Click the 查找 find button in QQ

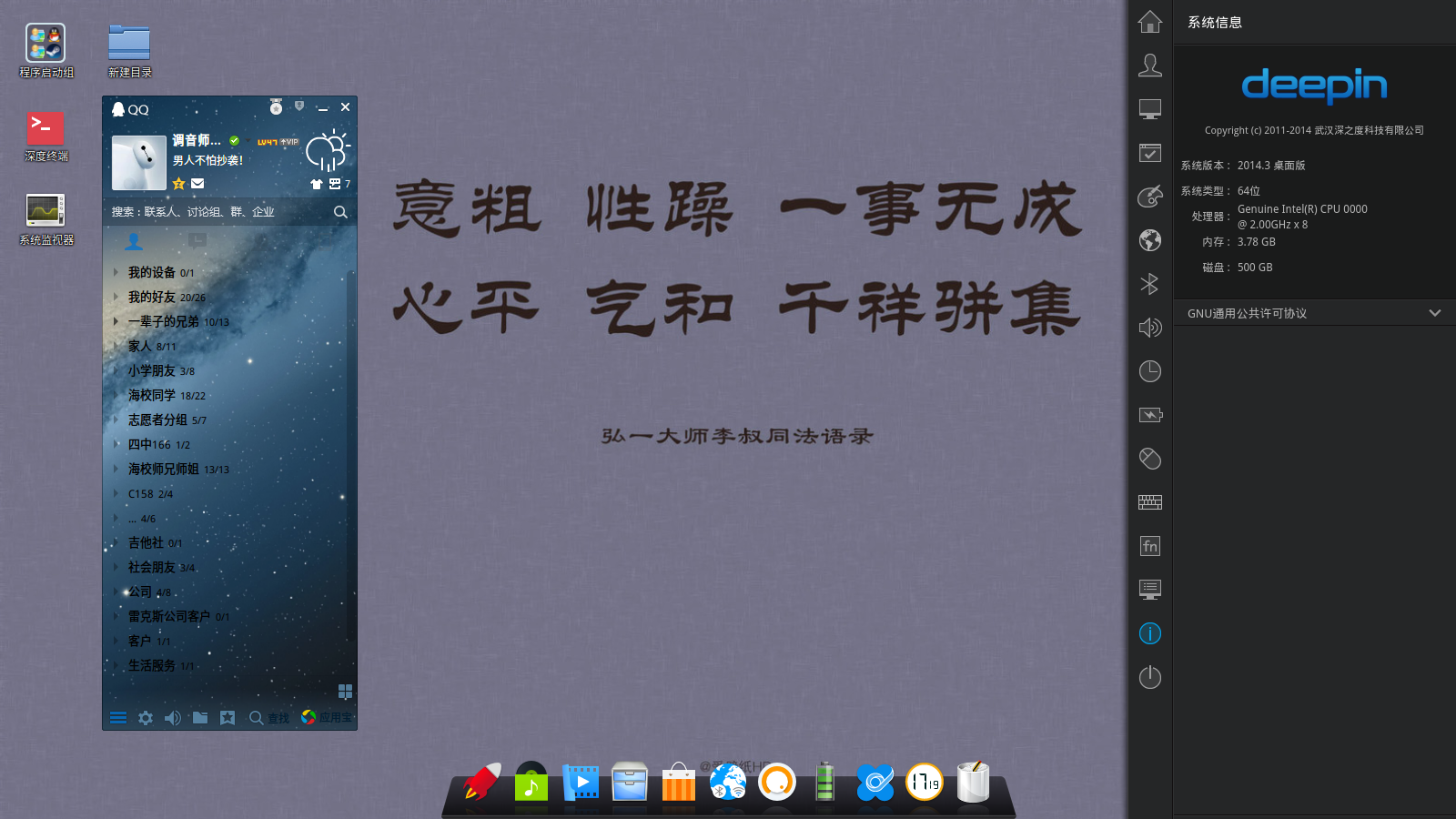(269, 718)
